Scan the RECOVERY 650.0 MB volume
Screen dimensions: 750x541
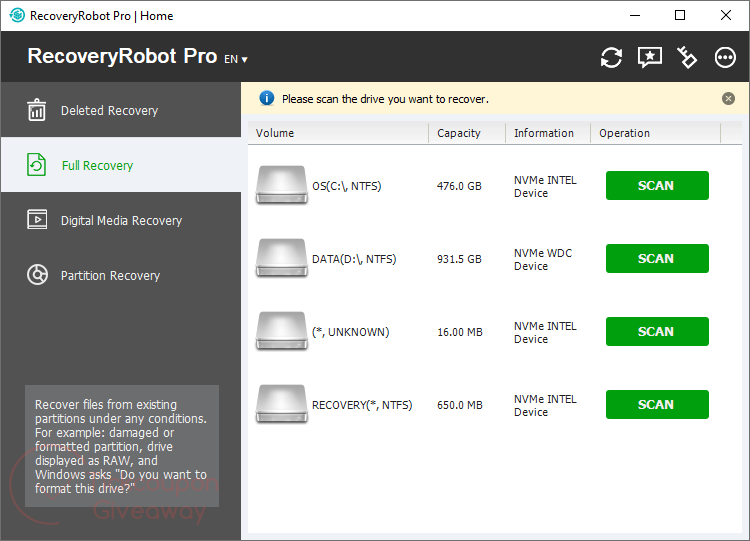tap(657, 405)
